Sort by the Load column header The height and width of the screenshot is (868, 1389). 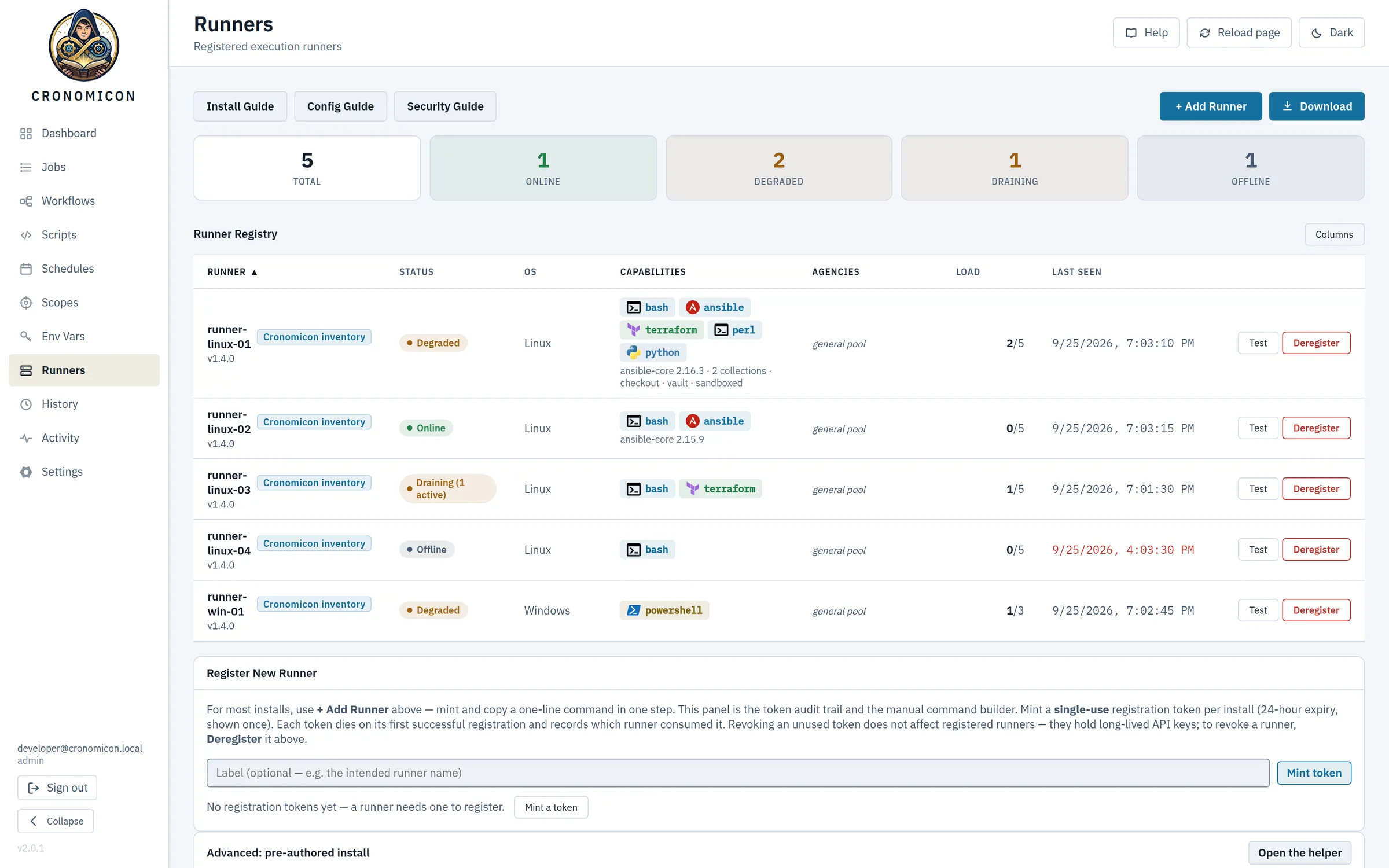(x=968, y=272)
